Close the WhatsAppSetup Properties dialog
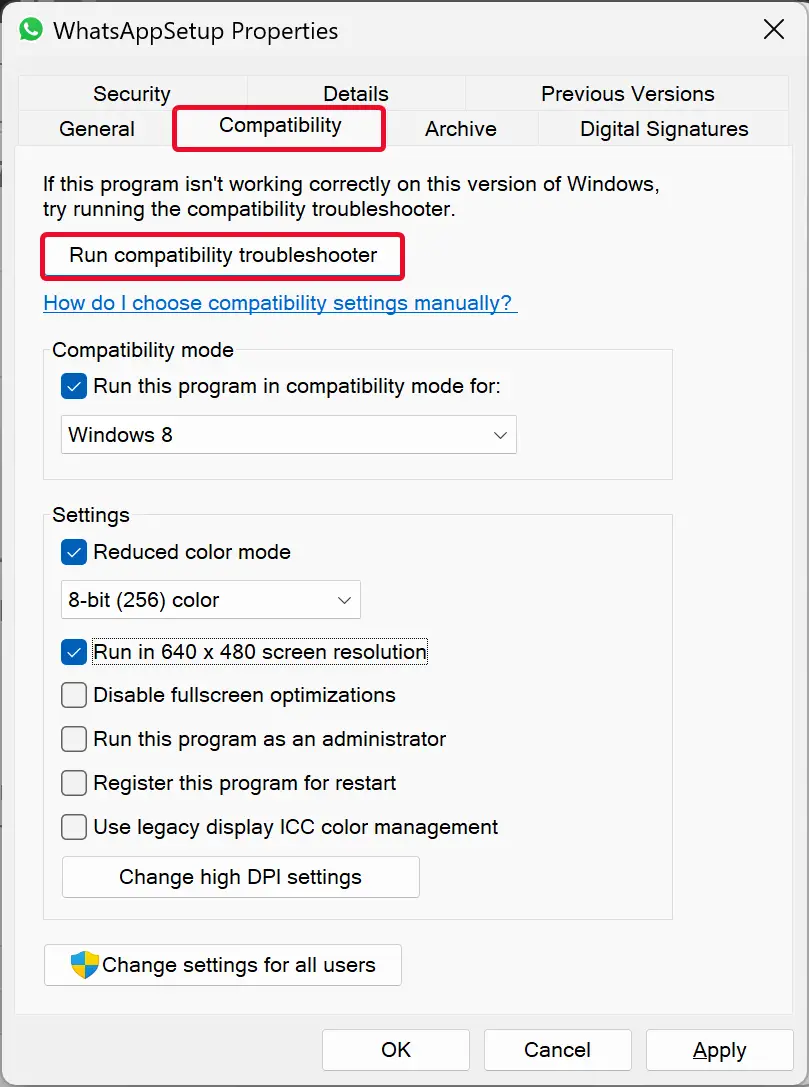Viewport: 809px width, 1087px height. 774,30
